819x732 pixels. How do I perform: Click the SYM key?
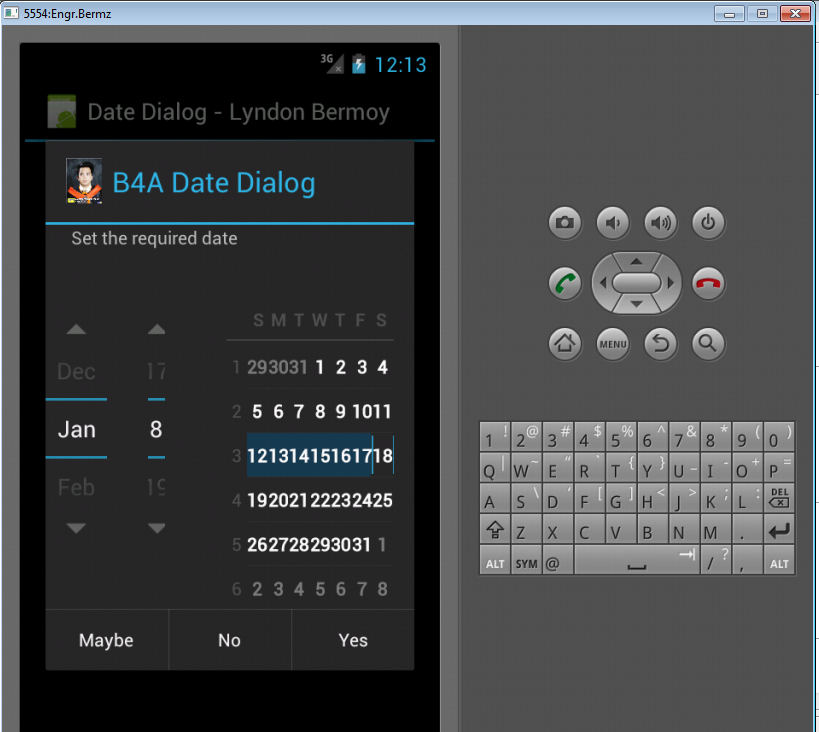[x=526, y=561]
